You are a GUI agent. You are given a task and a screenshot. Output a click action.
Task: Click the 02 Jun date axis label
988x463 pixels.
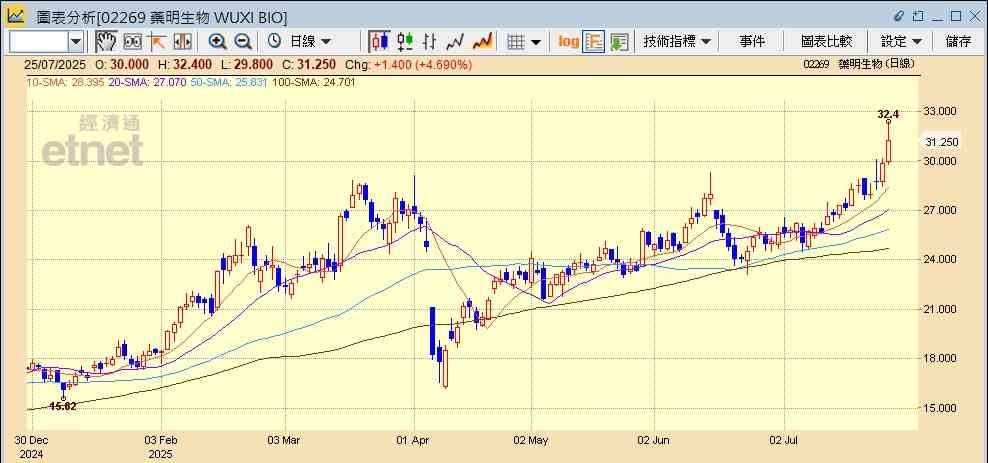pyautogui.click(x=653, y=440)
